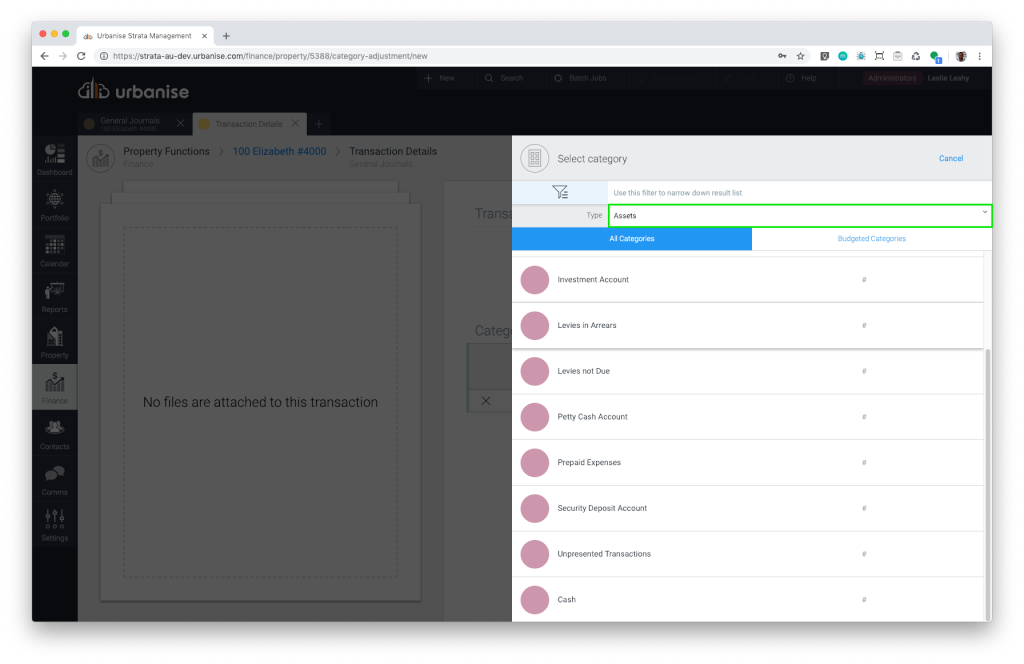Bookmark this page with the star icon
The image size is (1024, 664).
pyautogui.click(x=800, y=56)
